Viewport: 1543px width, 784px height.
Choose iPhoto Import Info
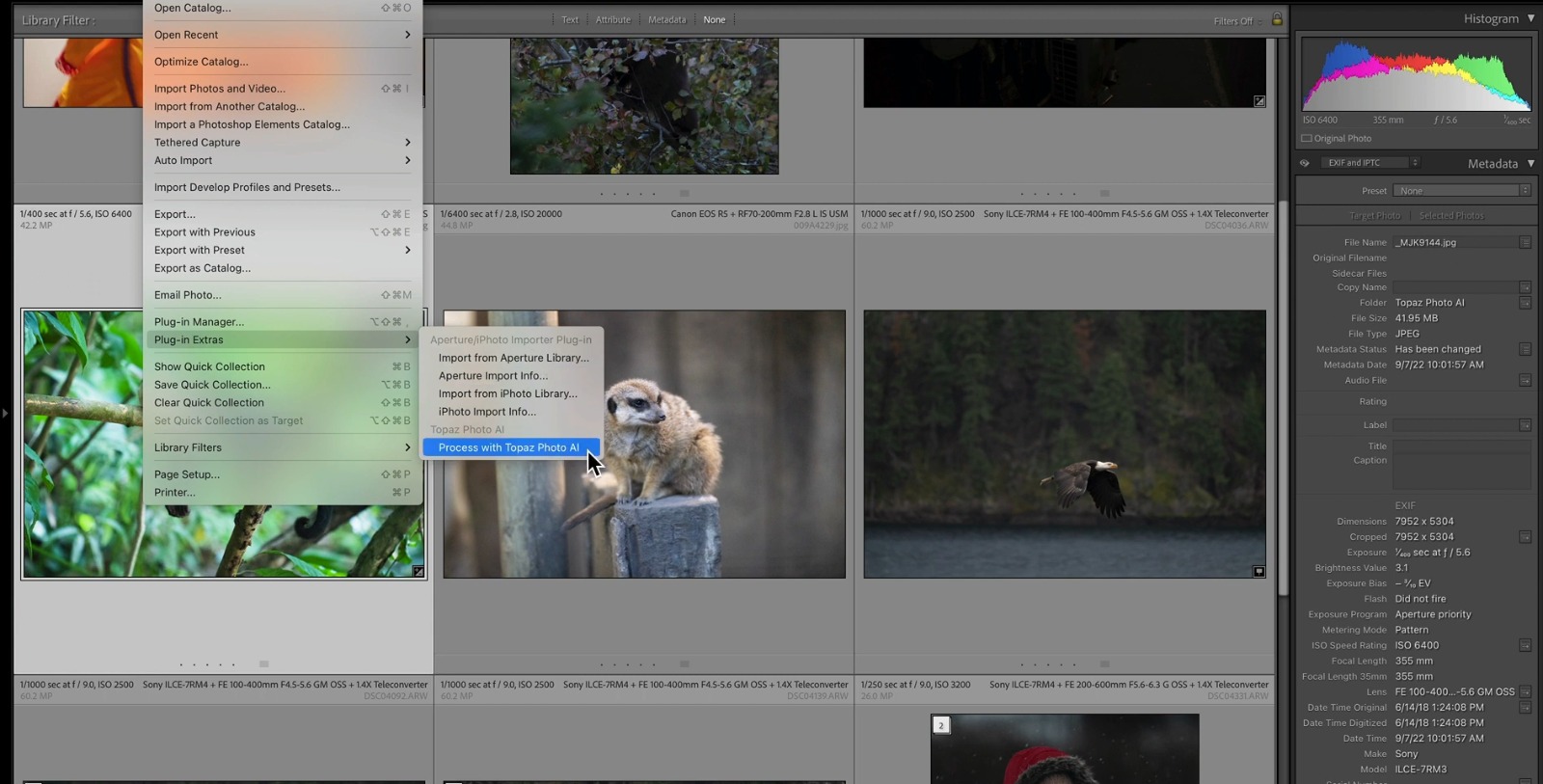click(x=513, y=412)
